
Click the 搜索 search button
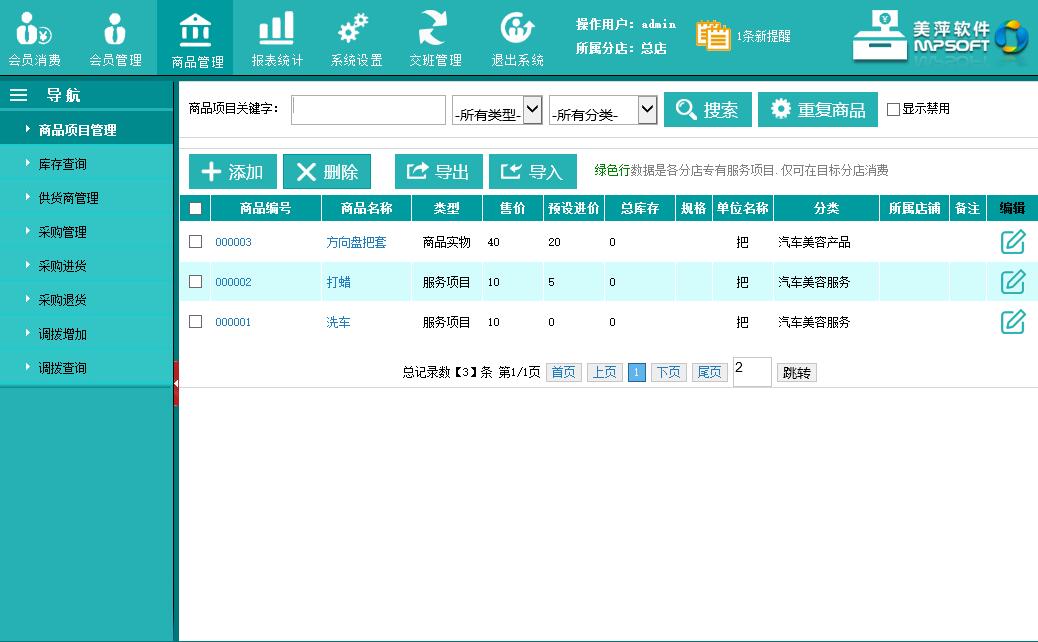coord(707,110)
